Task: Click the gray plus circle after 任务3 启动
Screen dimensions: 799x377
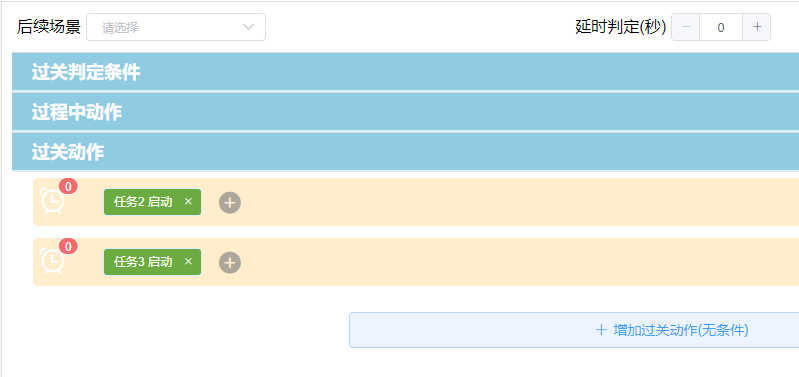Action: point(230,263)
